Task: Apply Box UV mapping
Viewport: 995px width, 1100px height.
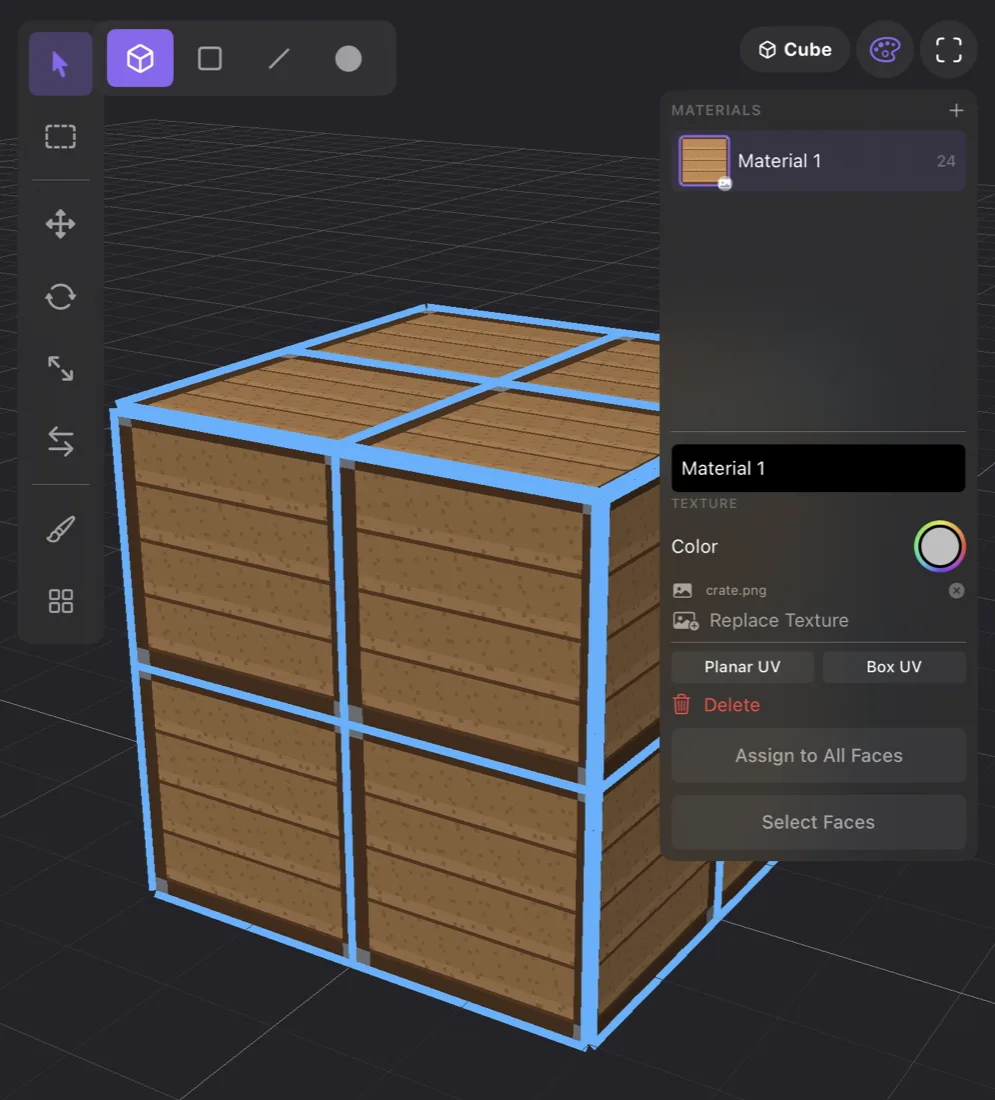Action: 894,667
